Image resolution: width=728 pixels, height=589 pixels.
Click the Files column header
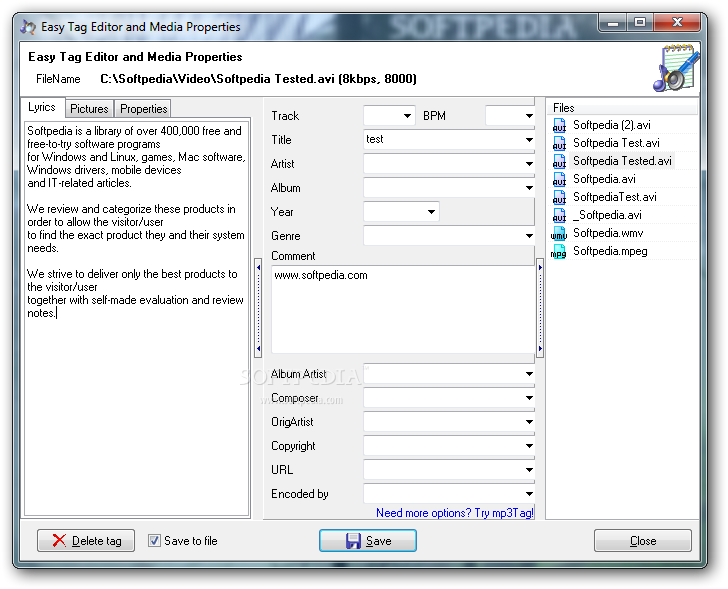click(623, 108)
